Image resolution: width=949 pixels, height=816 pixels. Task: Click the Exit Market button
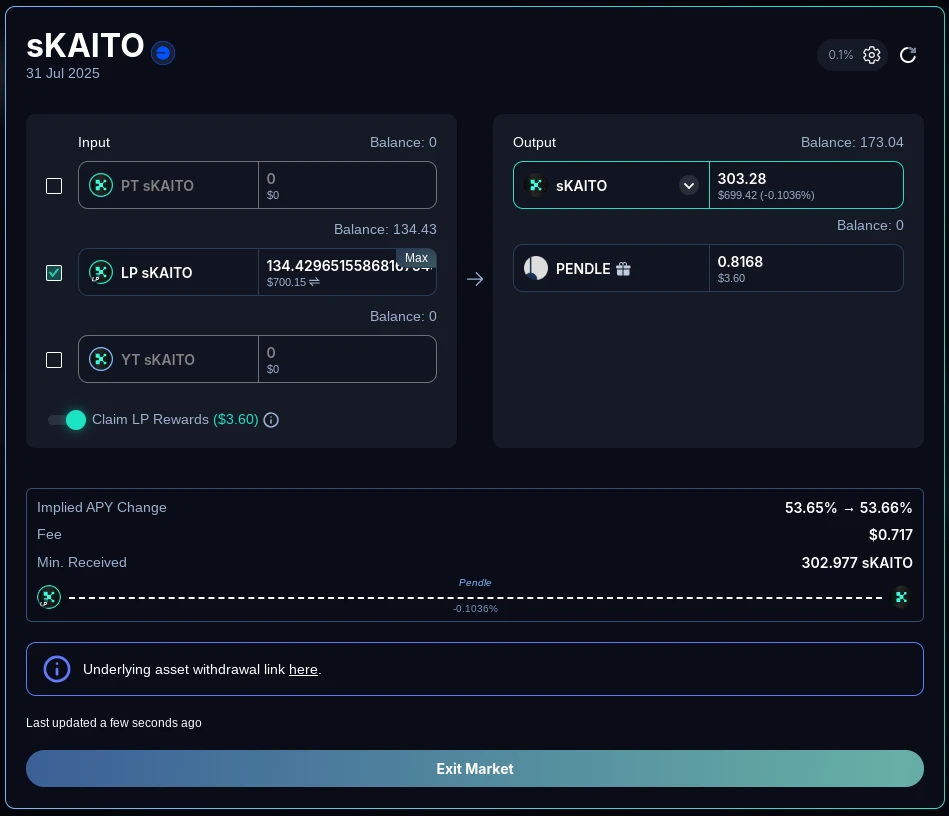point(474,769)
